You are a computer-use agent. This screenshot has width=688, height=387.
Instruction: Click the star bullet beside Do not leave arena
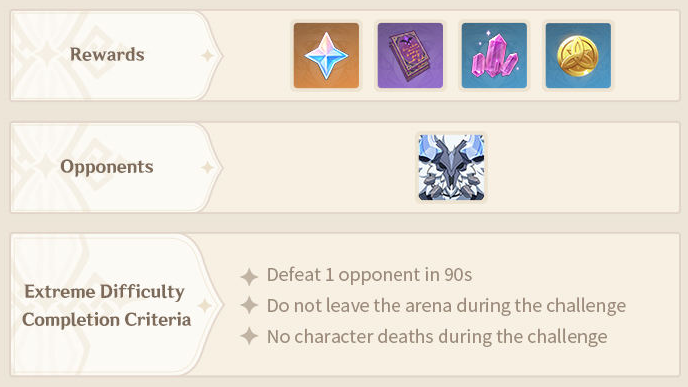(249, 305)
